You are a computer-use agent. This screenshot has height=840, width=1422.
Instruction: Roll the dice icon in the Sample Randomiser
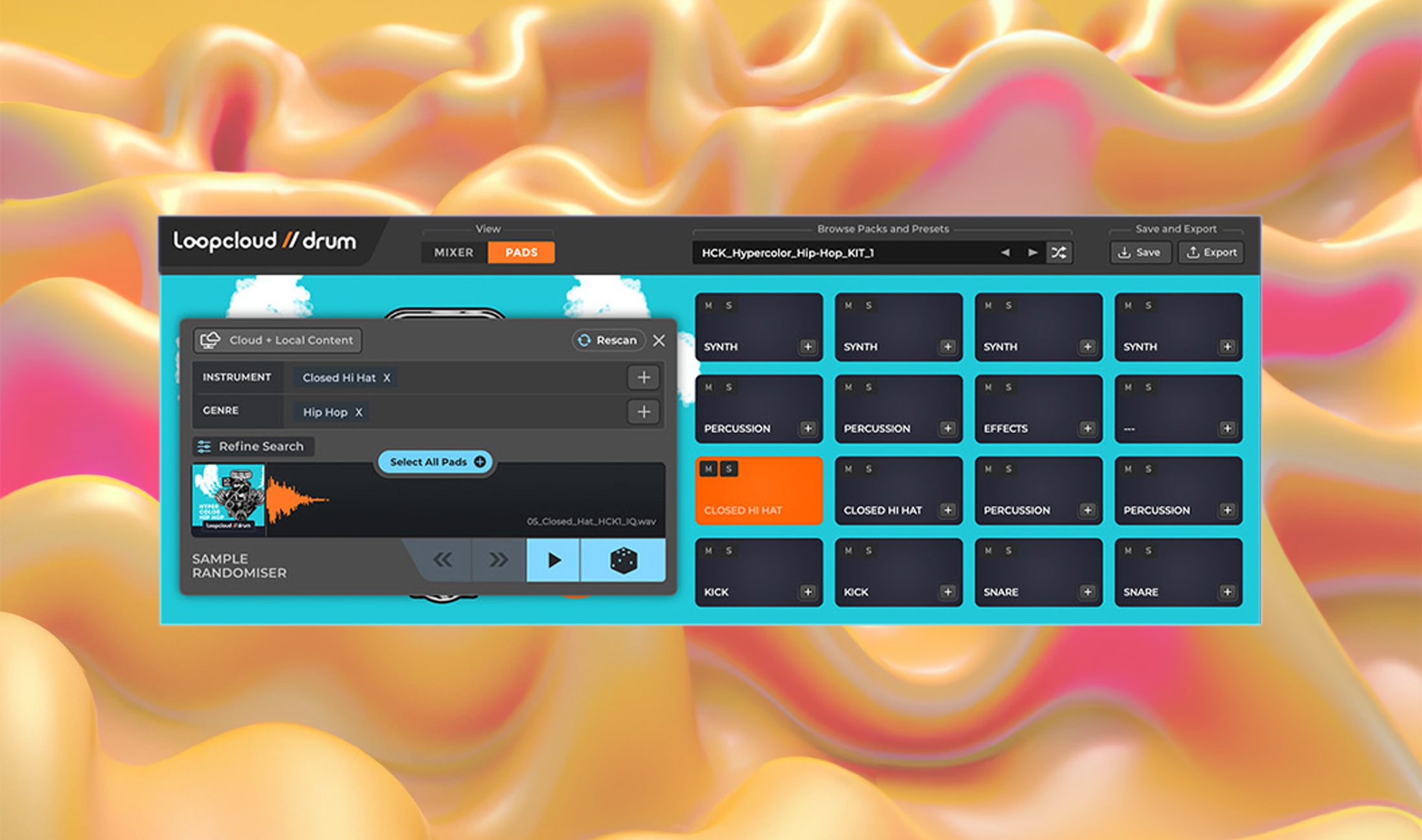pyautogui.click(x=622, y=561)
